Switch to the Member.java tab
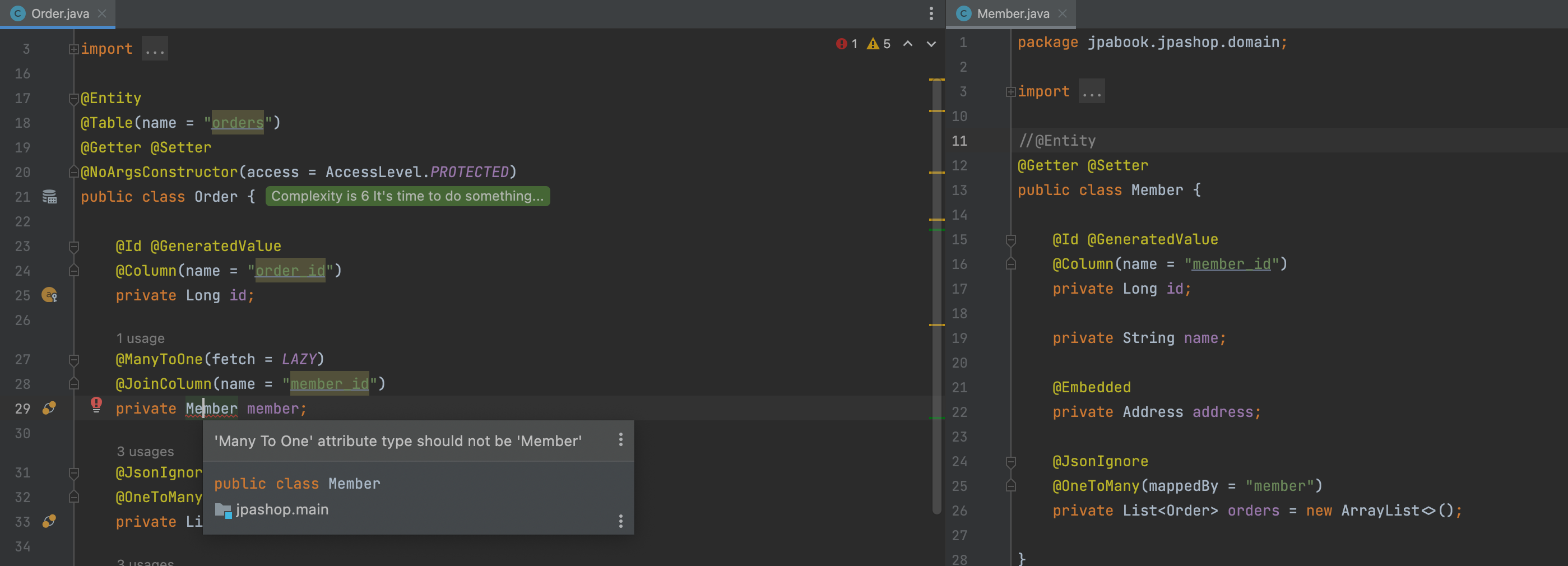This screenshot has width=1568, height=566. click(1012, 13)
